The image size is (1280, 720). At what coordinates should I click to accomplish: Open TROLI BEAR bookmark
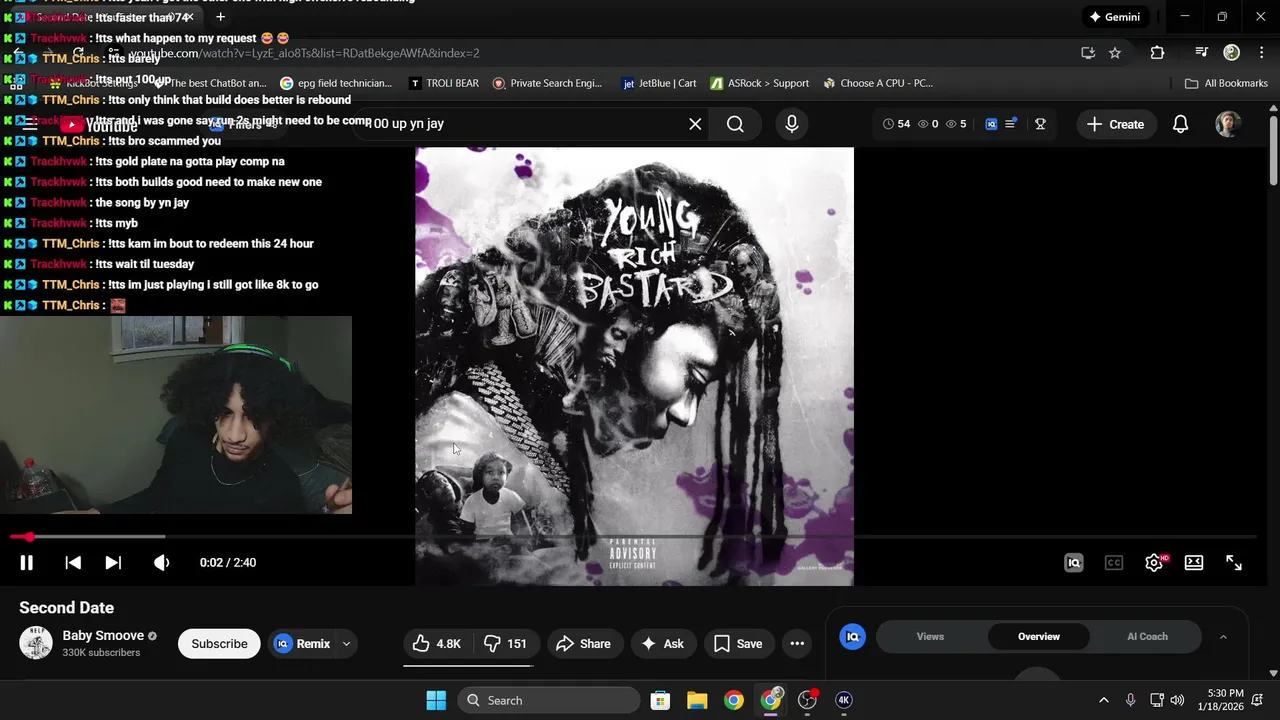tap(444, 83)
